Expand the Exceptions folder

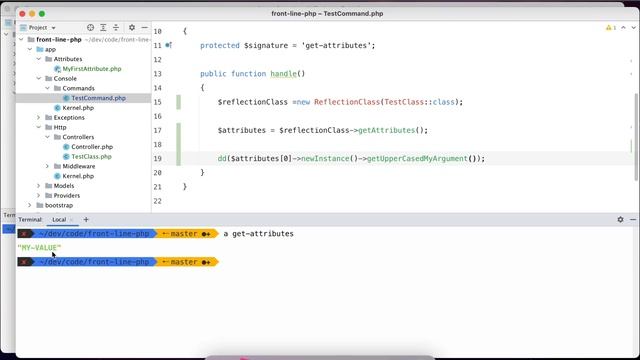point(39,118)
